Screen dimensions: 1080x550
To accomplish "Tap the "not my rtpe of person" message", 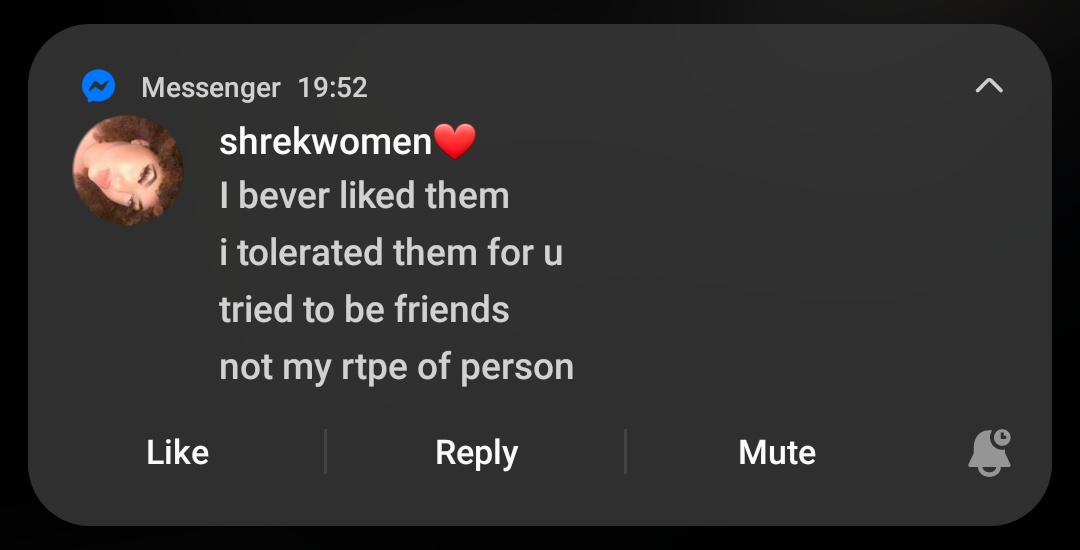I will (x=396, y=367).
